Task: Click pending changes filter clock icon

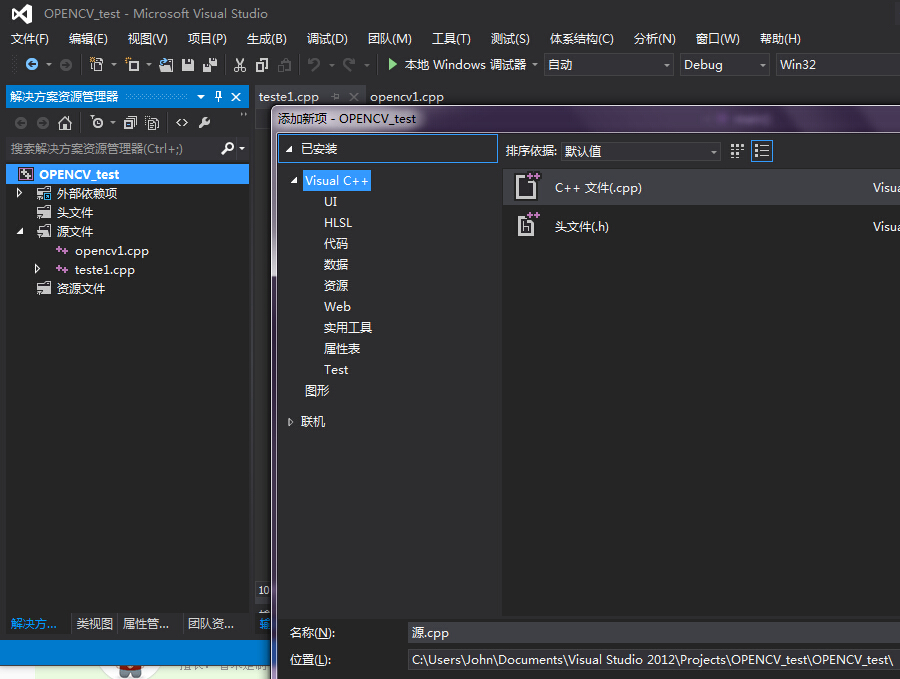Action: click(97, 122)
